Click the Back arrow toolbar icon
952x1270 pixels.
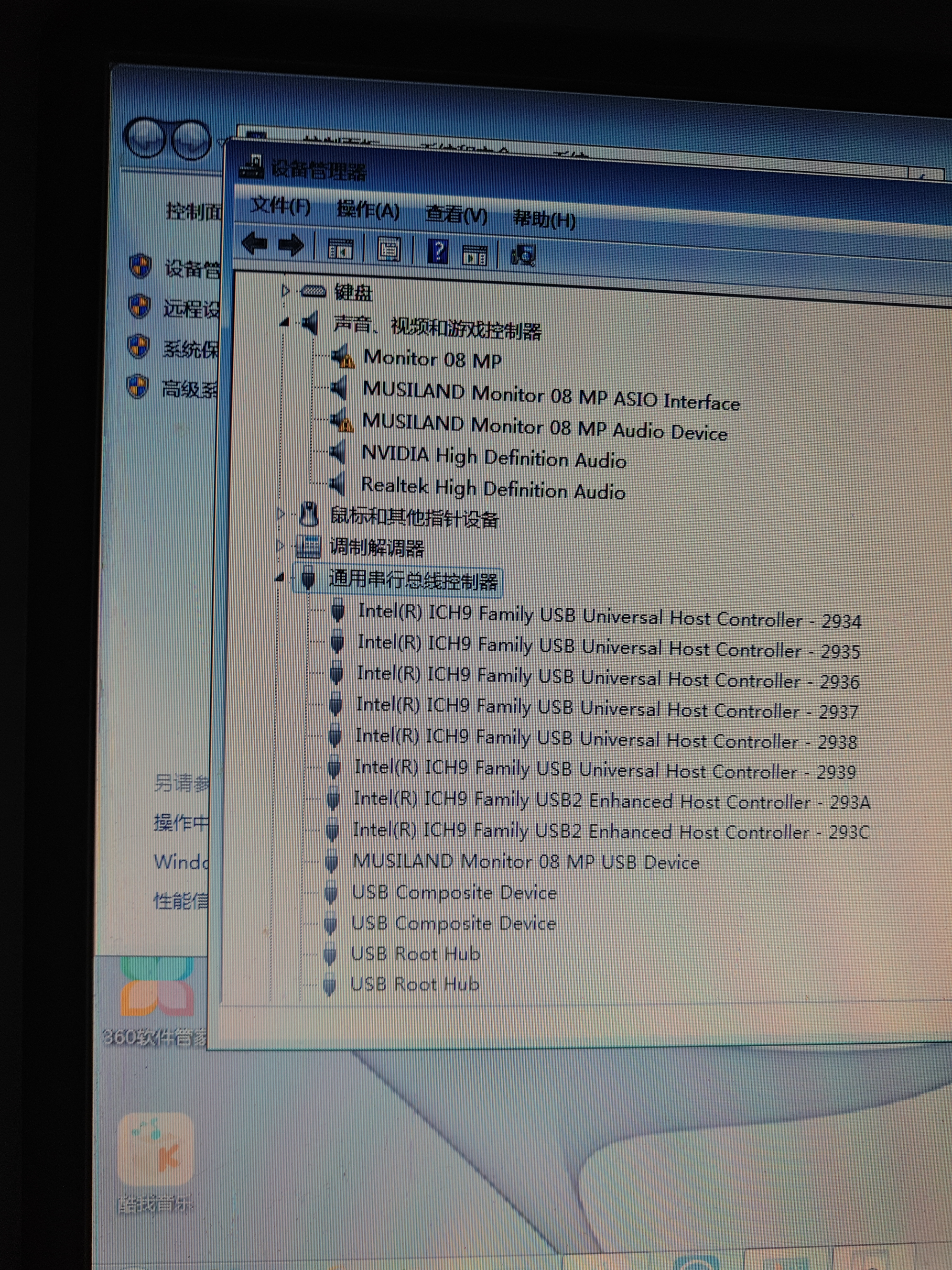pyautogui.click(x=255, y=244)
